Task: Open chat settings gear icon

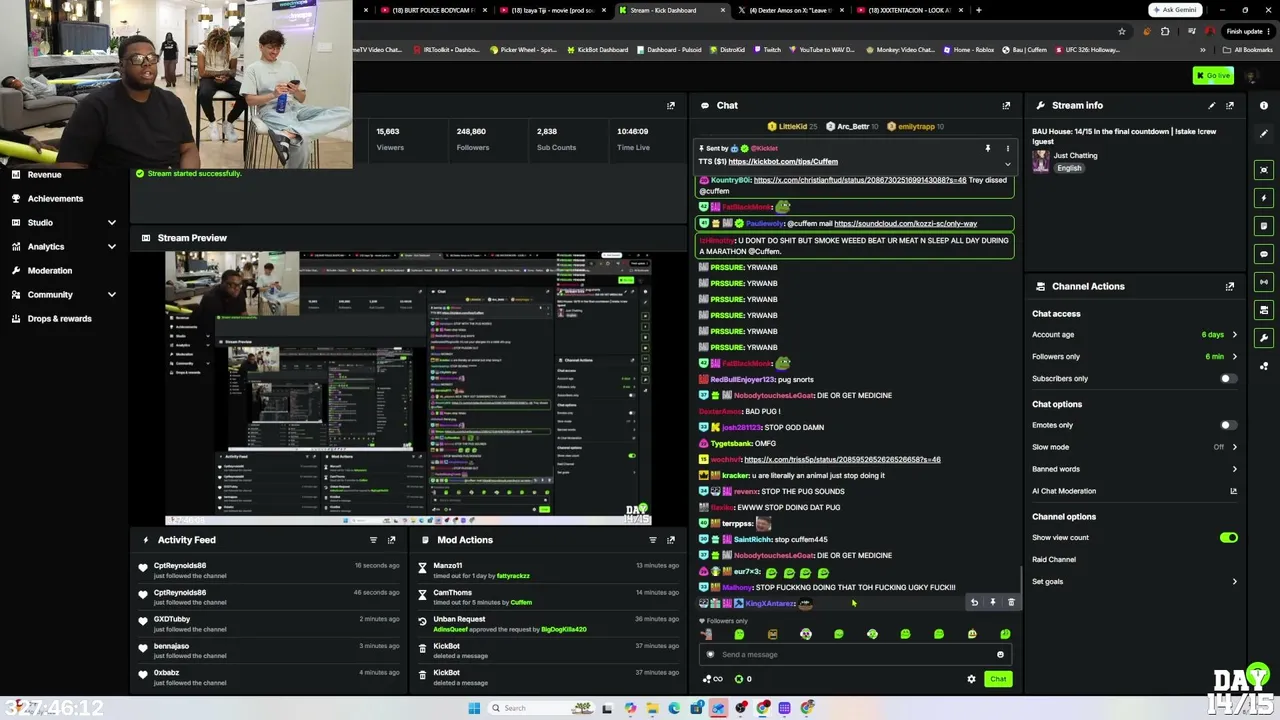Action: click(x=971, y=679)
